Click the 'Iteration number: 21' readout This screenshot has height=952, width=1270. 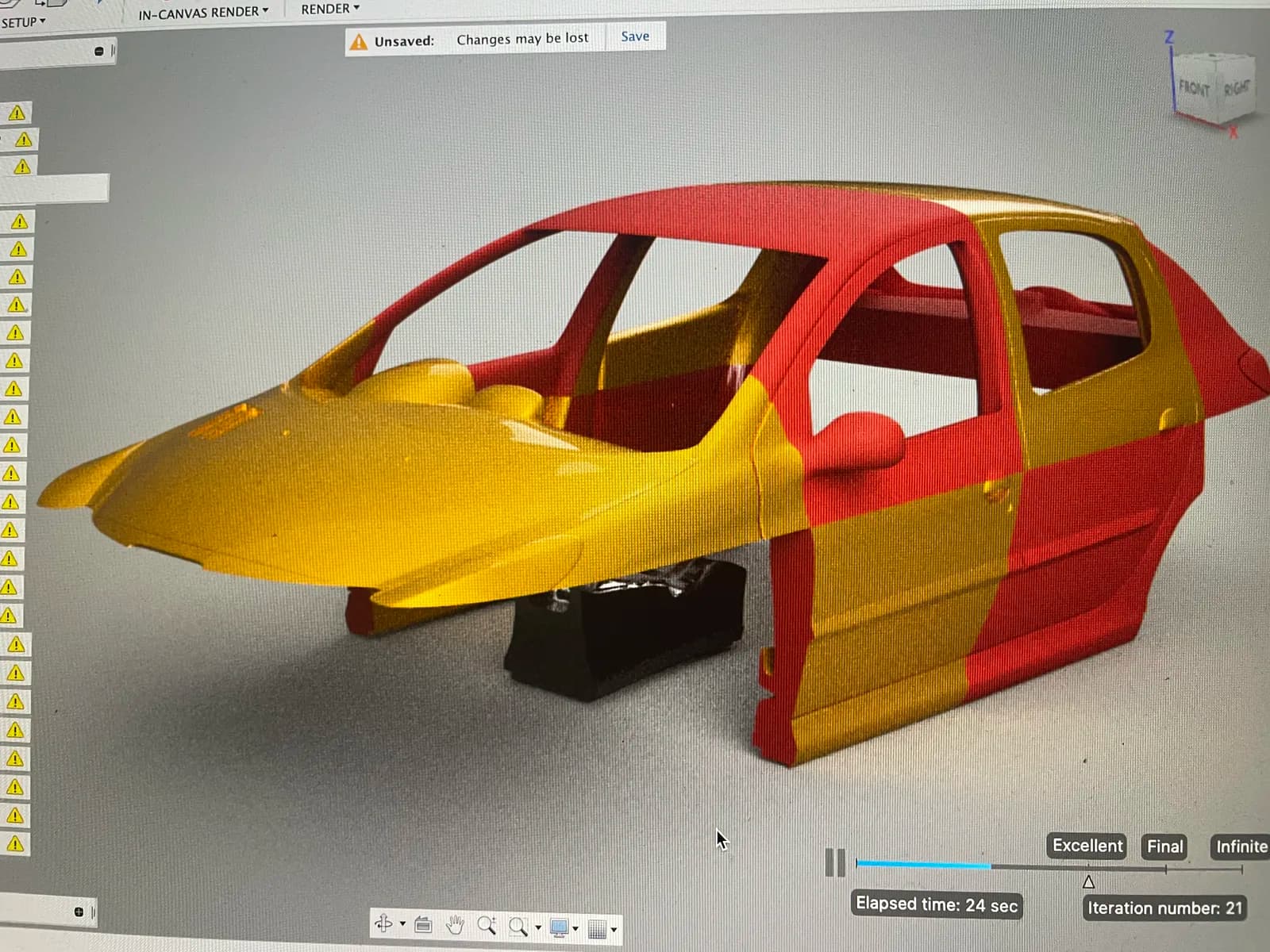coord(1164,908)
